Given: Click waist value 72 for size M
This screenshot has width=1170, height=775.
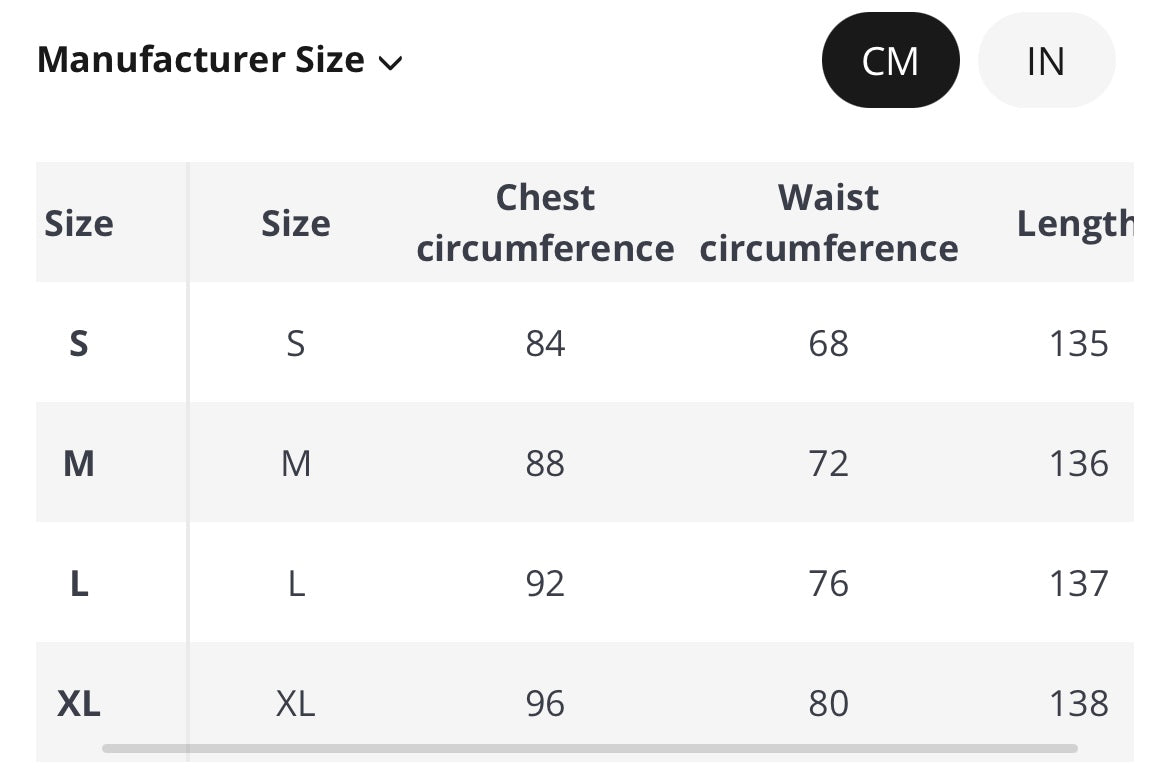Looking at the screenshot, I should [x=828, y=464].
